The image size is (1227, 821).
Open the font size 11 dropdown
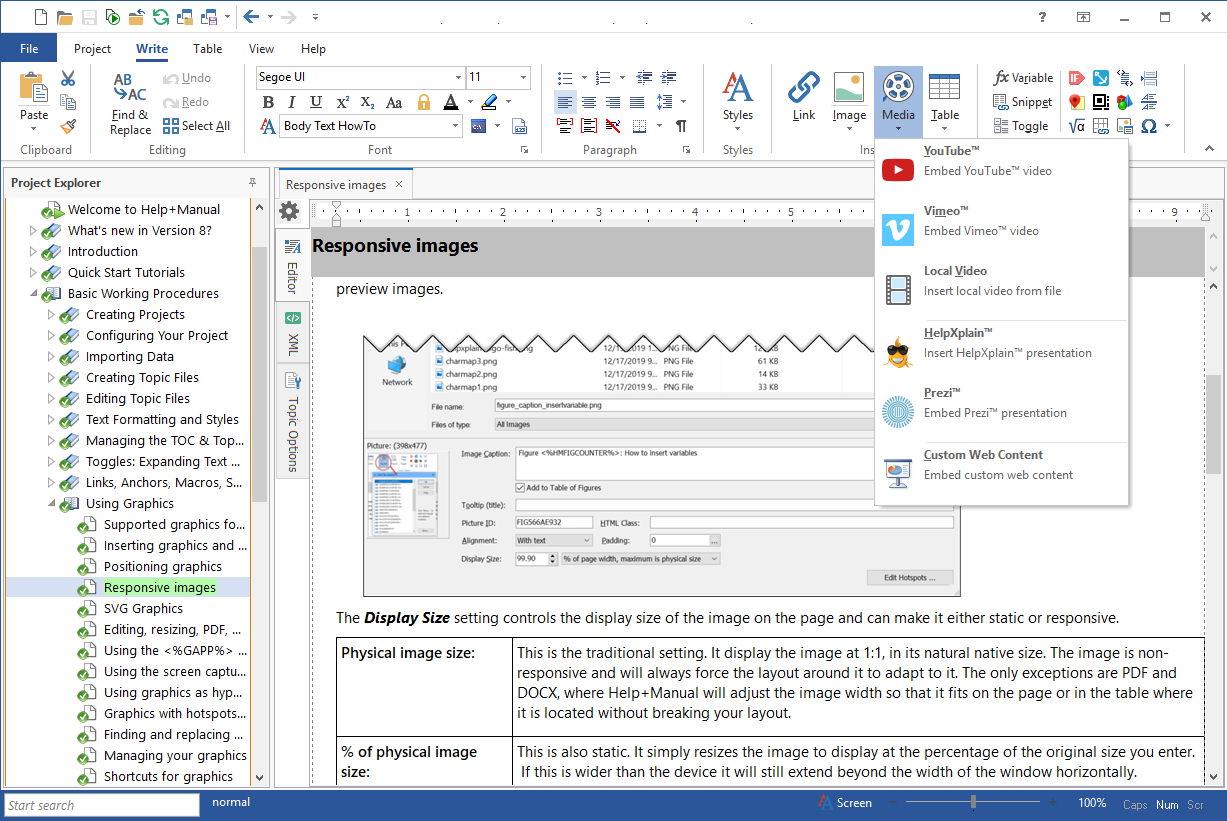(524, 77)
